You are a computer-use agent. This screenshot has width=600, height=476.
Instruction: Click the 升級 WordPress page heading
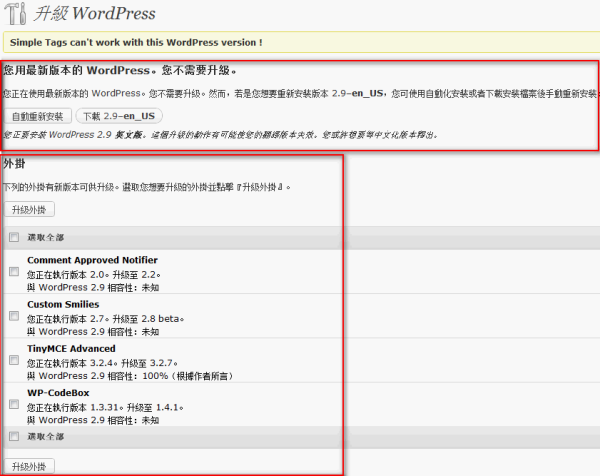click(x=95, y=14)
